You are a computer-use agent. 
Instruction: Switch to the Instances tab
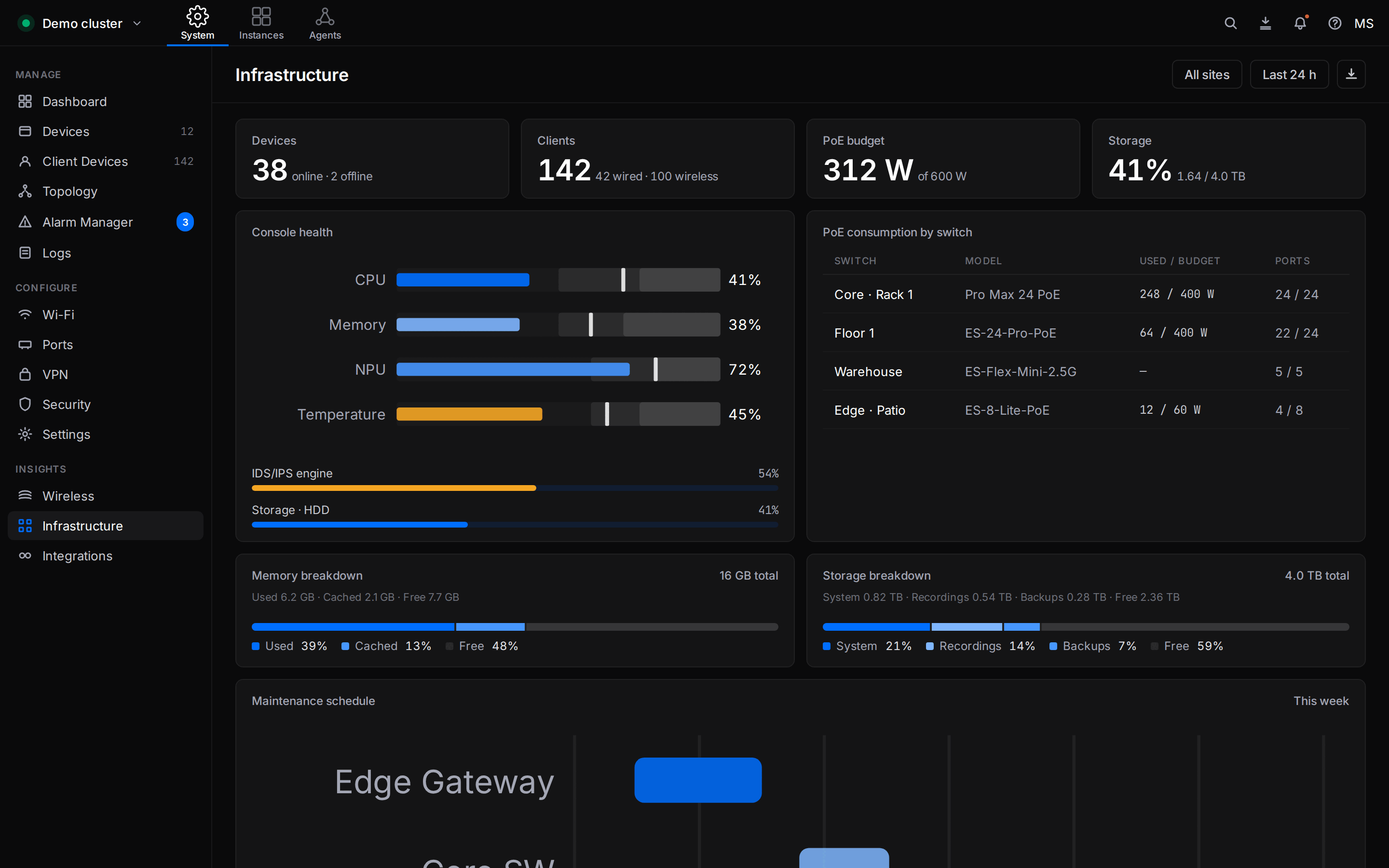[261, 23]
